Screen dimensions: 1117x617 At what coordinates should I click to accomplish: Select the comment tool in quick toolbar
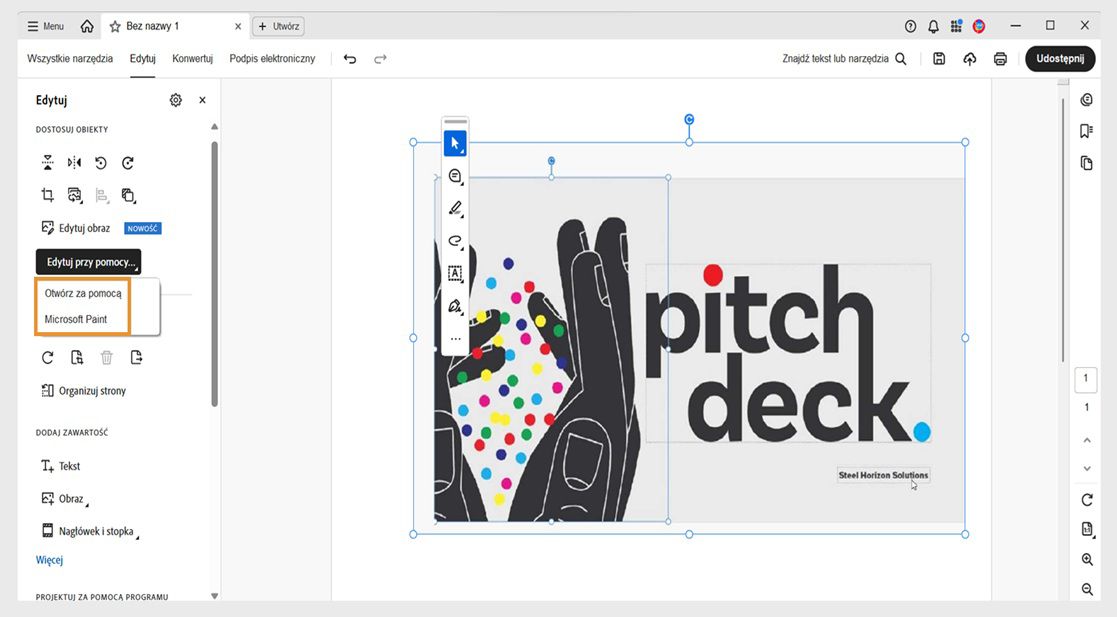[x=455, y=176]
